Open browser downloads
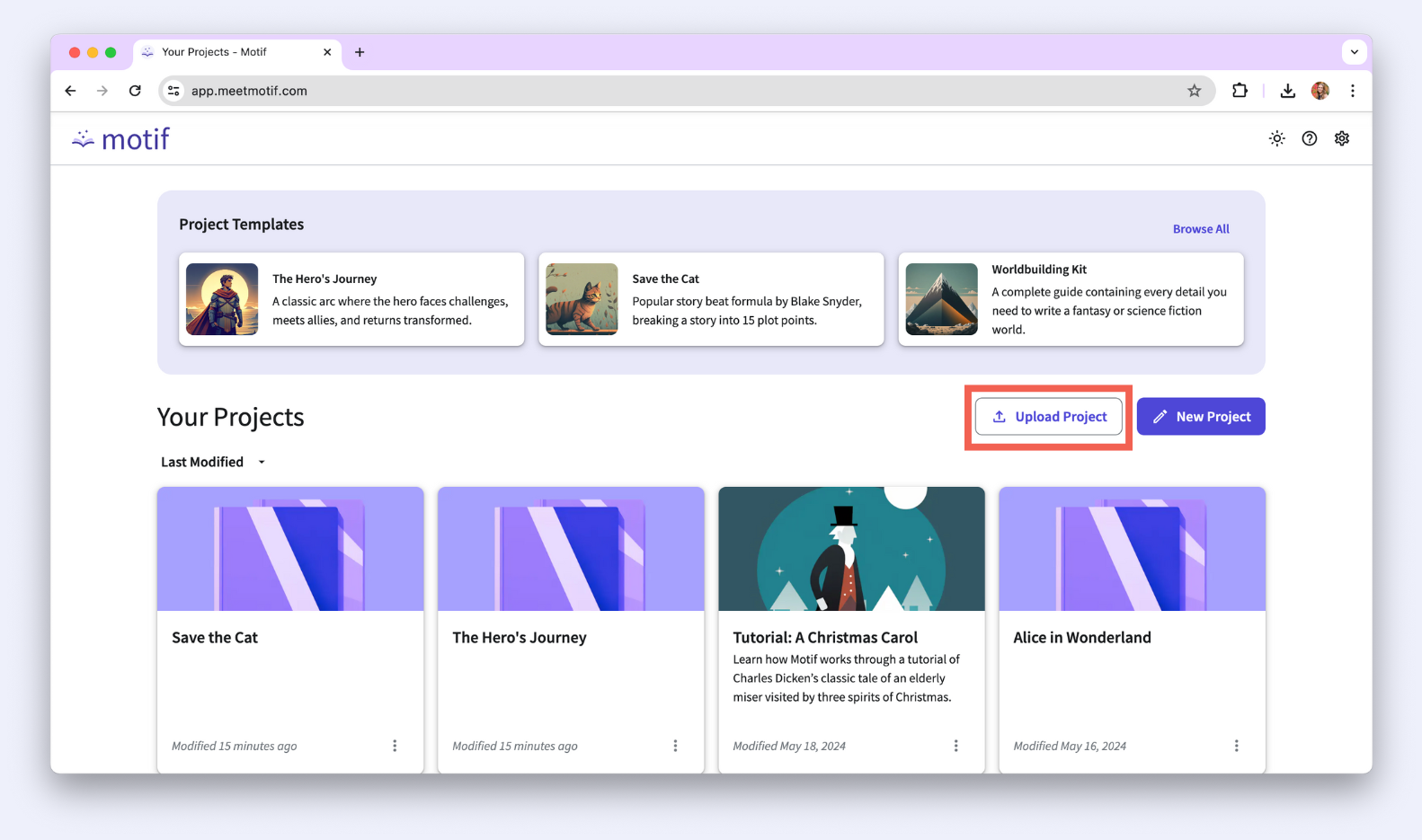Image resolution: width=1422 pixels, height=840 pixels. point(1287,91)
